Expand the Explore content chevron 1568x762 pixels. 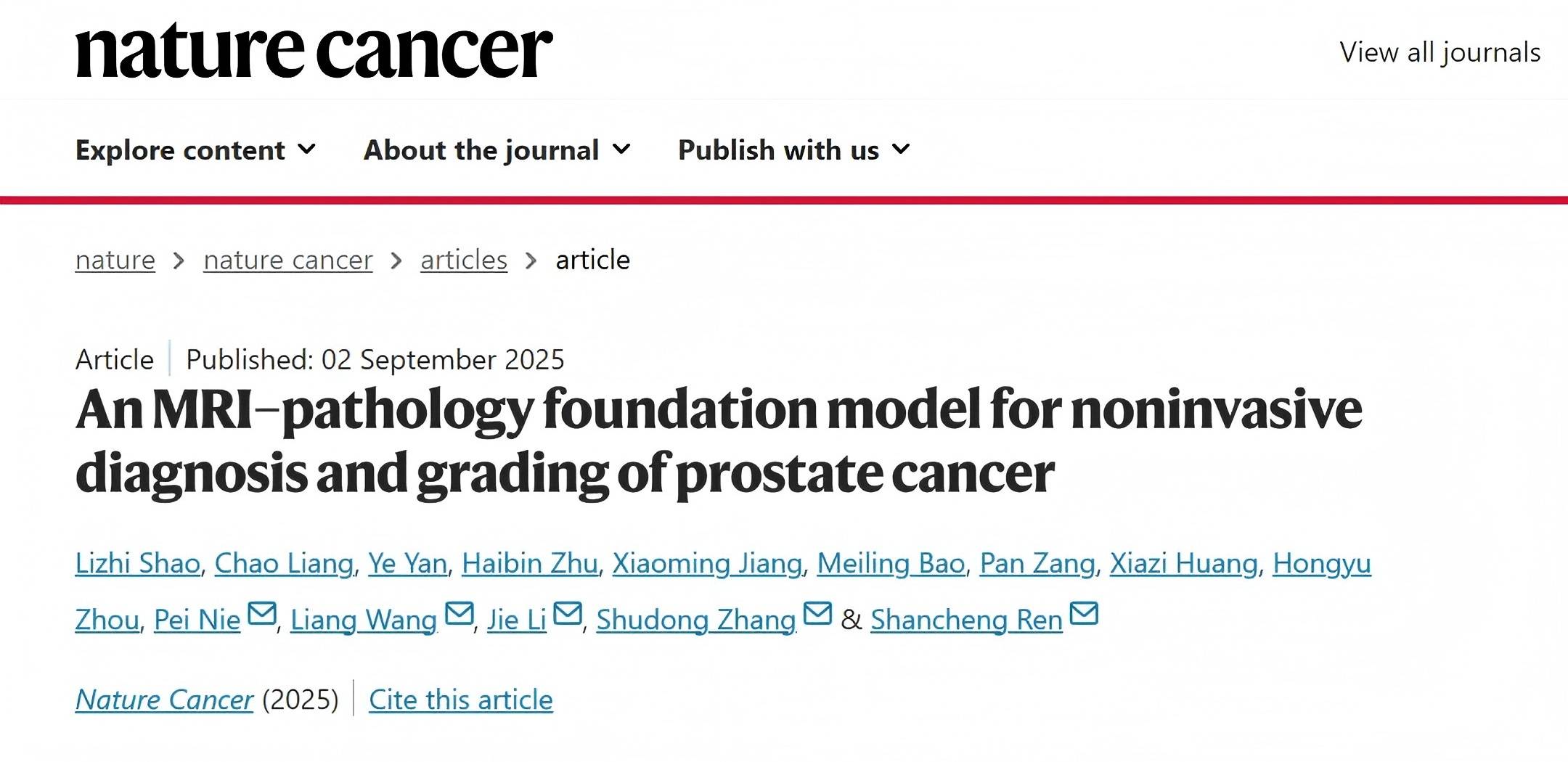[x=307, y=149]
